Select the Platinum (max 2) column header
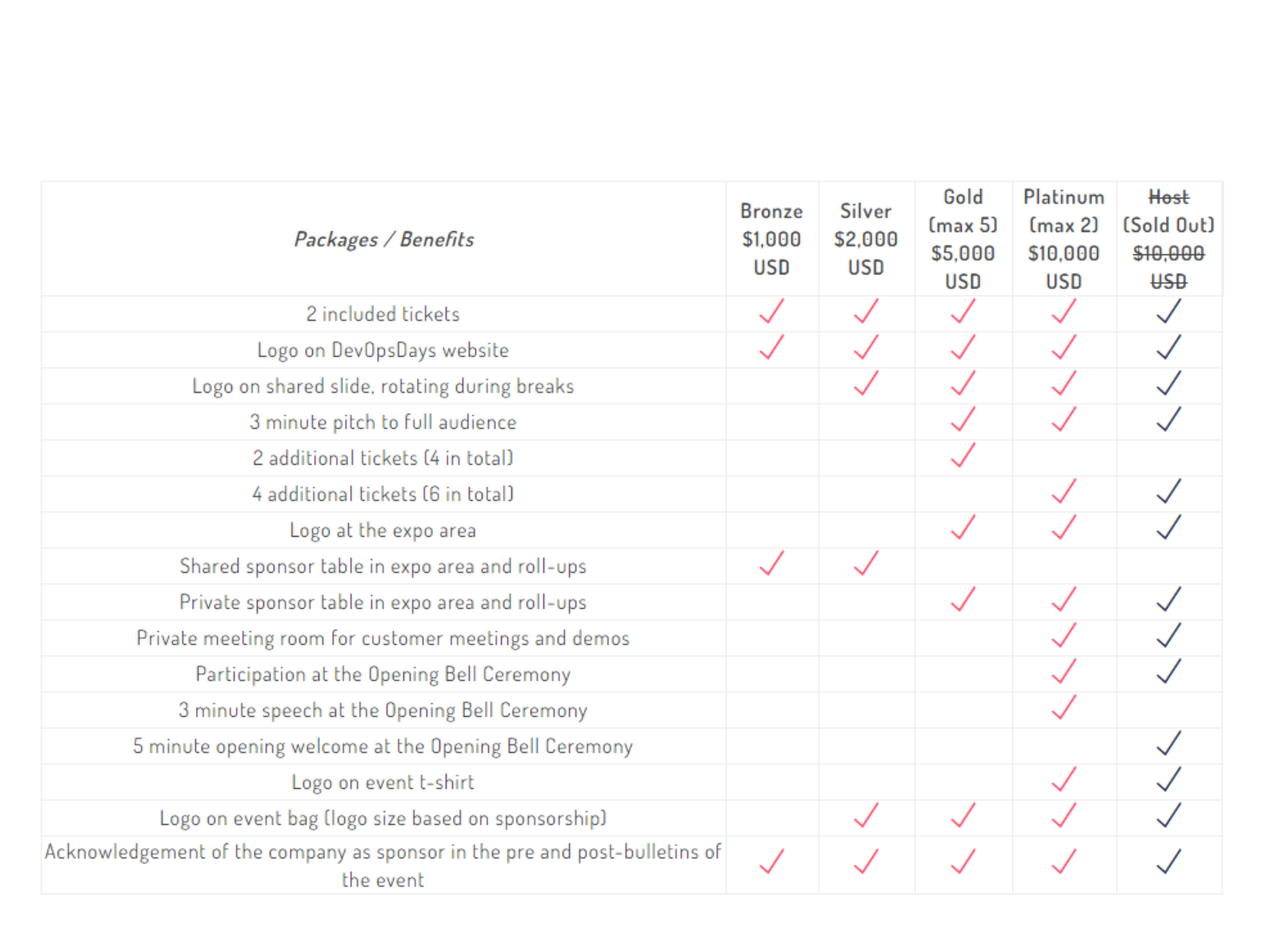The width and height of the screenshot is (1270, 952). click(1064, 239)
